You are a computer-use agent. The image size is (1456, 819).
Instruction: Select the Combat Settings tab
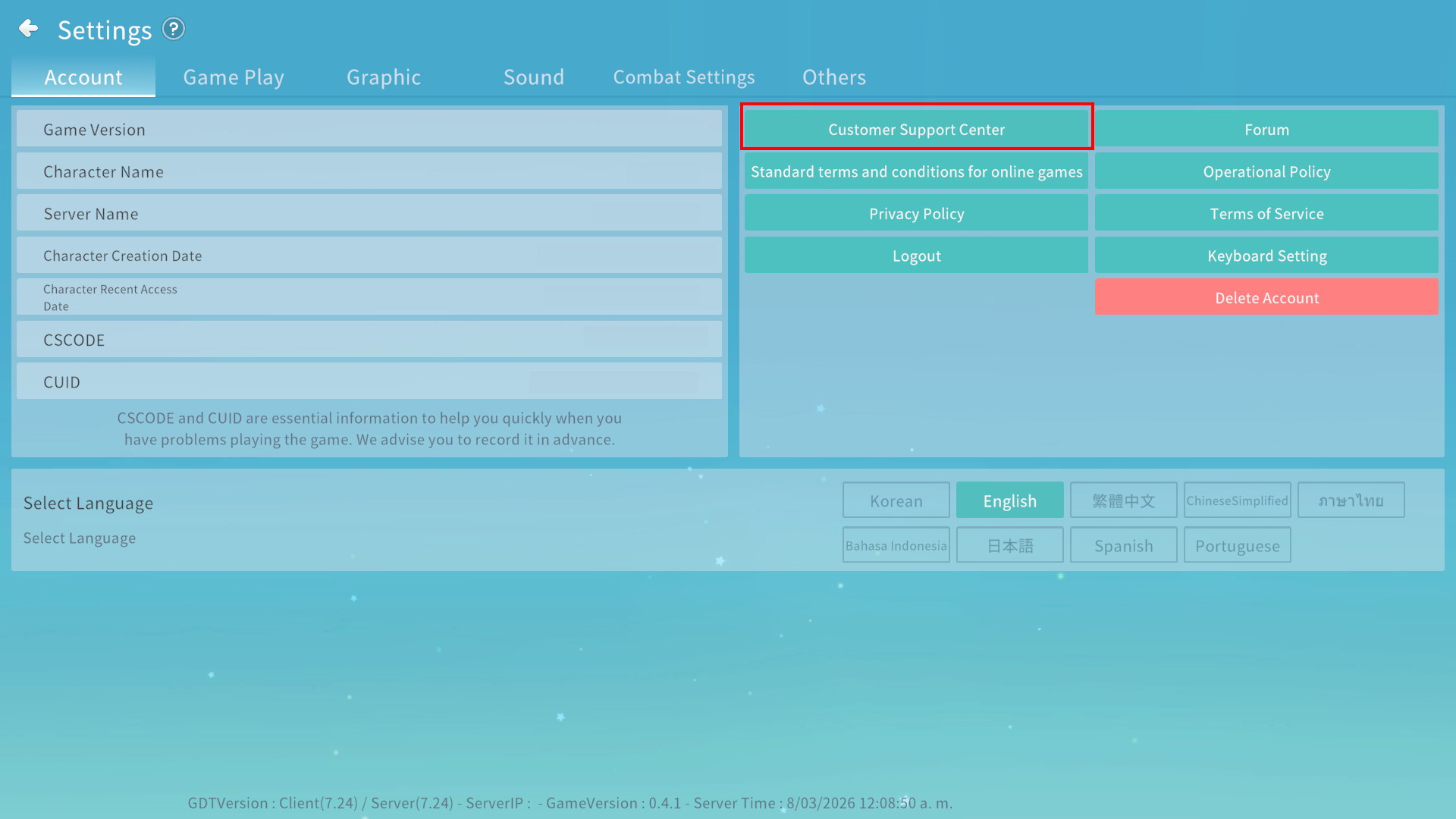pos(684,77)
